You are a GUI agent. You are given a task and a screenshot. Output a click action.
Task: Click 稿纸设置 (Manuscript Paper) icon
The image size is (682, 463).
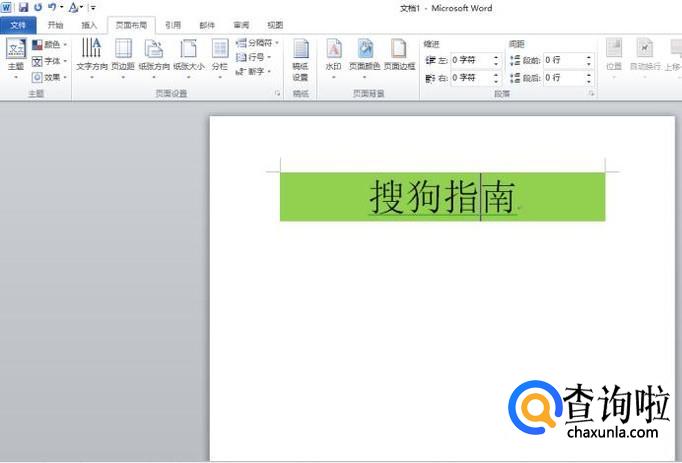click(x=301, y=48)
